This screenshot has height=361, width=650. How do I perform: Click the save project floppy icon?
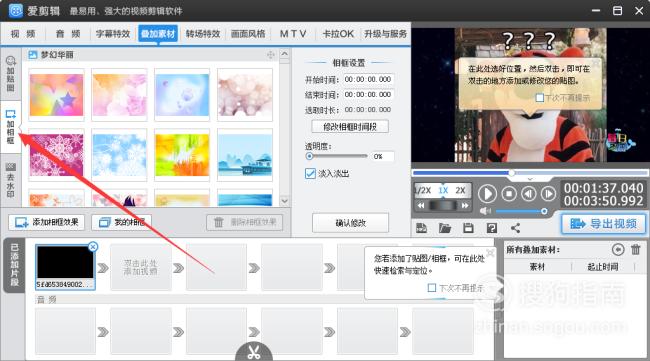point(468,228)
